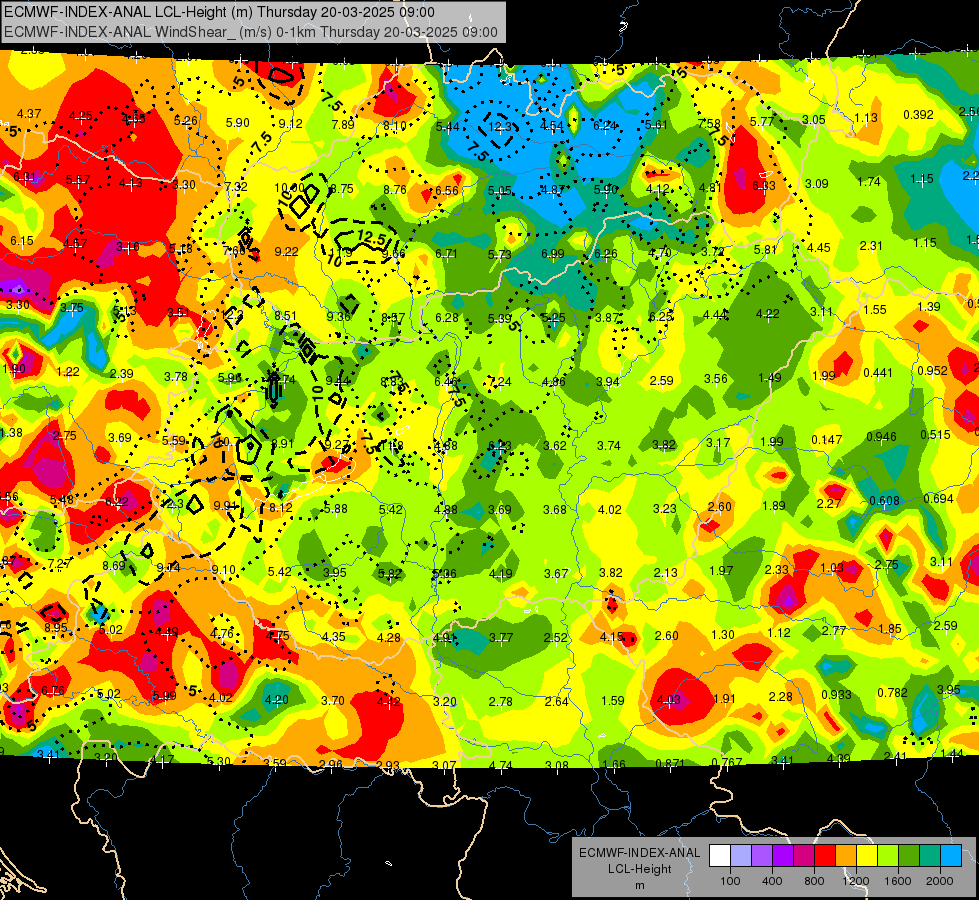Click the white swatch in the LCL-Height legend

(720, 856)
